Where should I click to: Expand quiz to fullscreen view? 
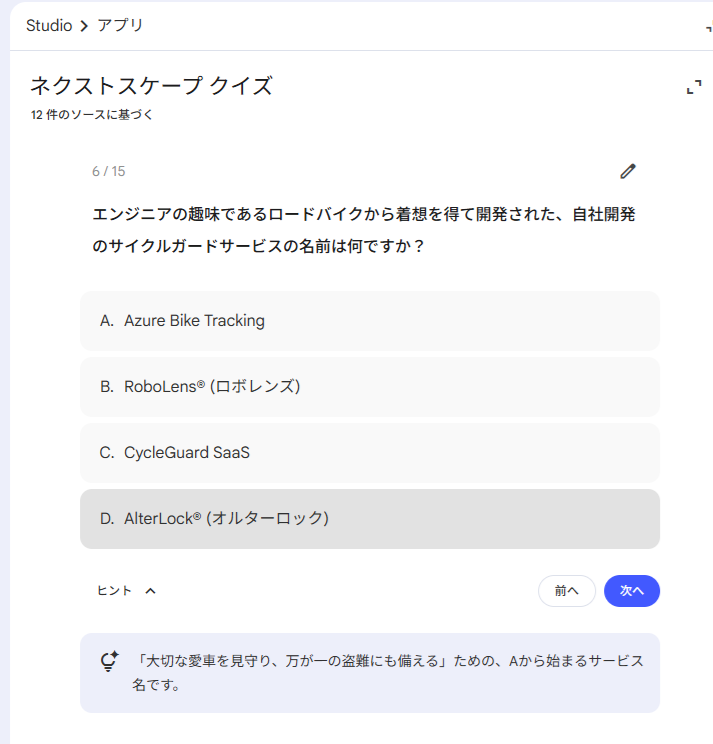[694, 87]
